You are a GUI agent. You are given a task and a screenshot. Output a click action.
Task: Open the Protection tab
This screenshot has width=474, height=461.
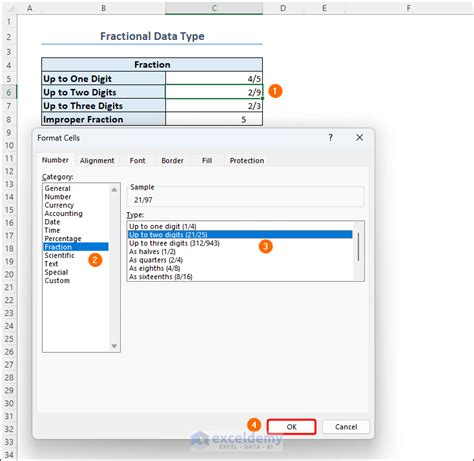[x=247, y=160]
